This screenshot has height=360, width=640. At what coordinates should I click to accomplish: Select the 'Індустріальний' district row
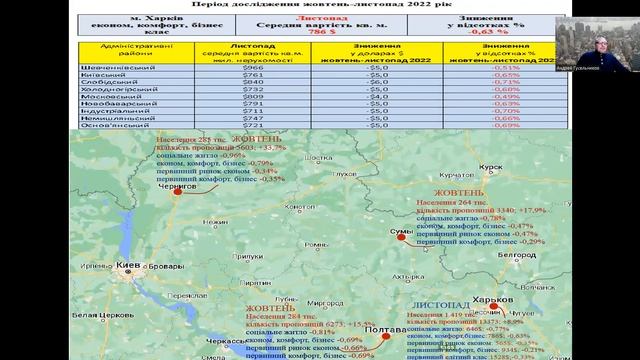(x=323, y=111)
